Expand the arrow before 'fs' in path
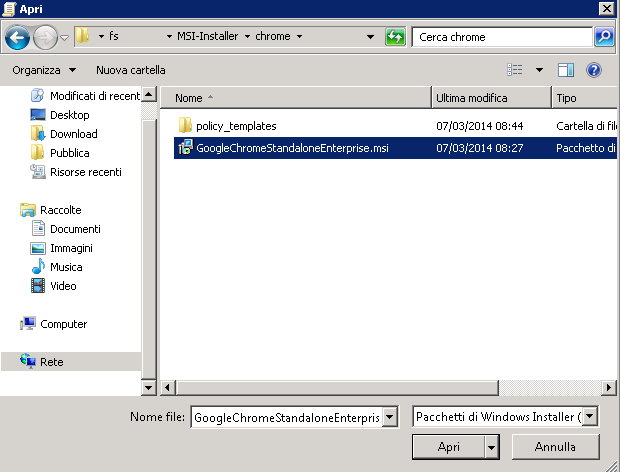The image size is (620, 472). point(102,36)
